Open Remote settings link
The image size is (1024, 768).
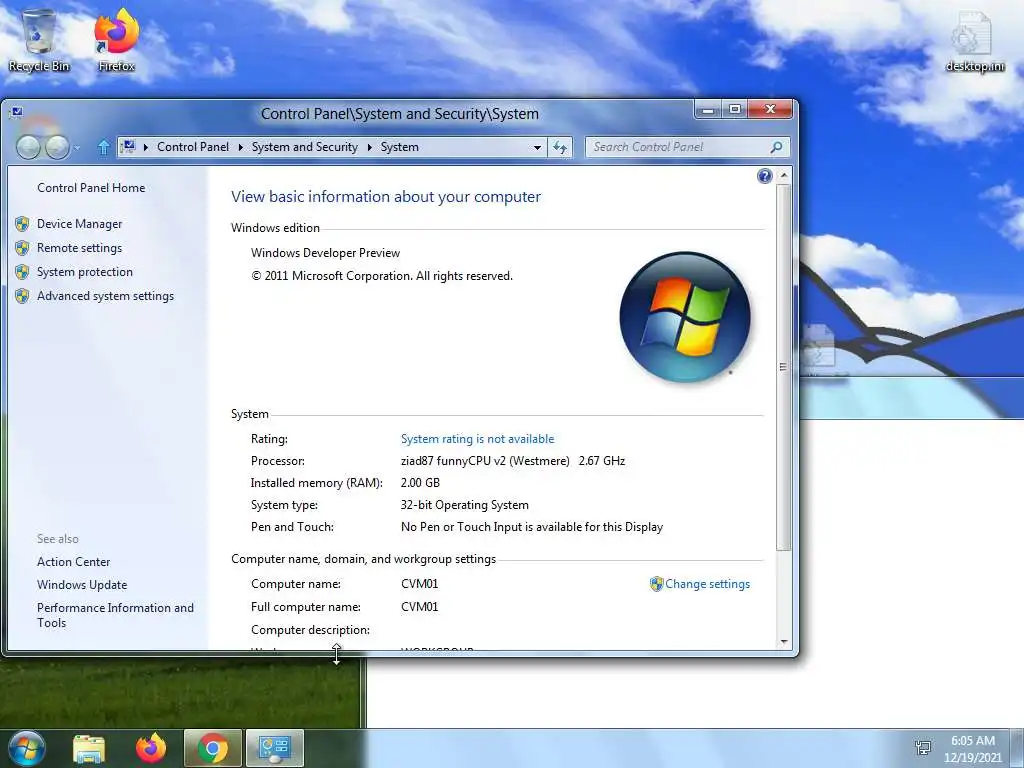(80, 248)
